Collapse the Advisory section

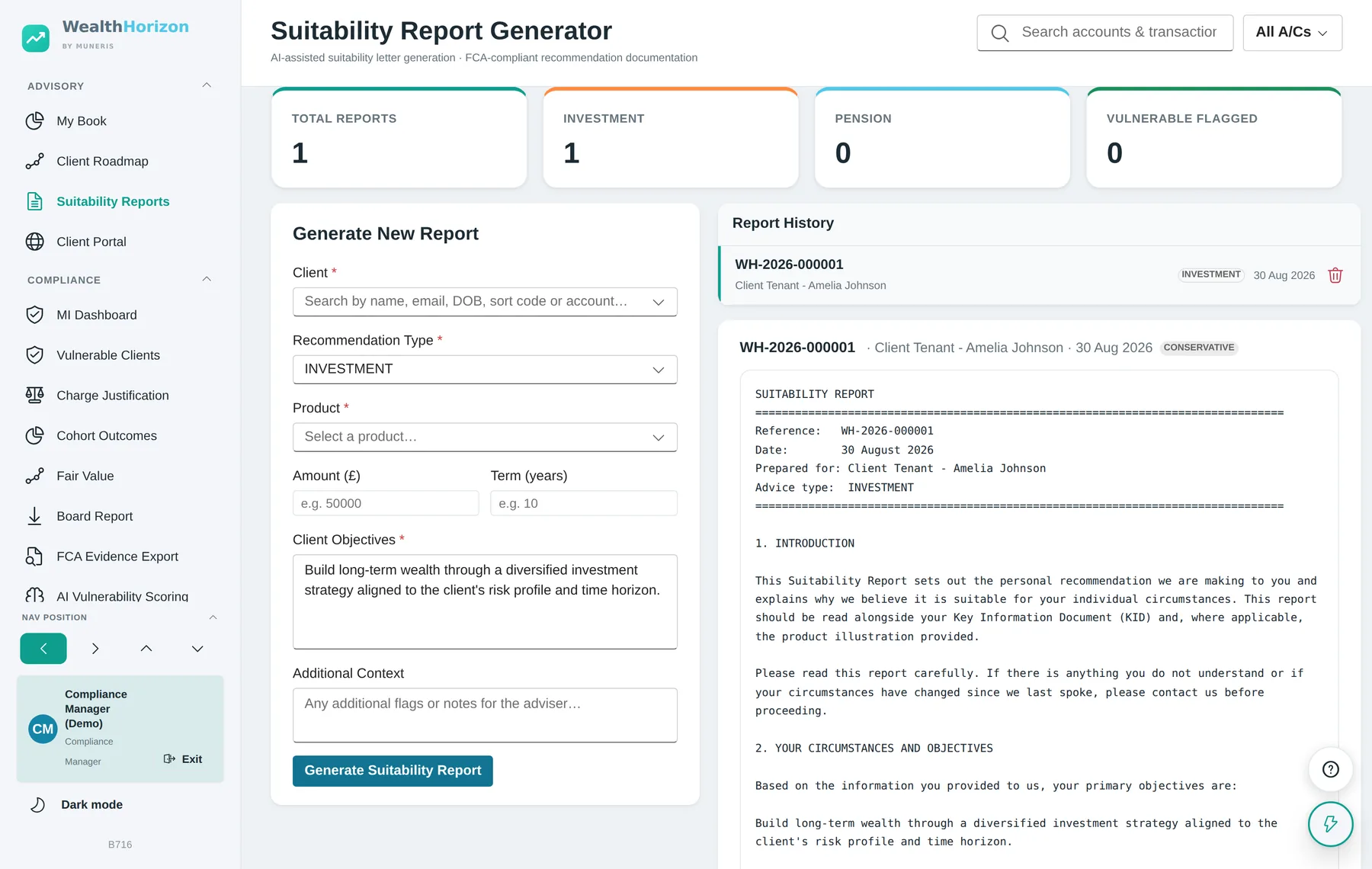(207, 85)
